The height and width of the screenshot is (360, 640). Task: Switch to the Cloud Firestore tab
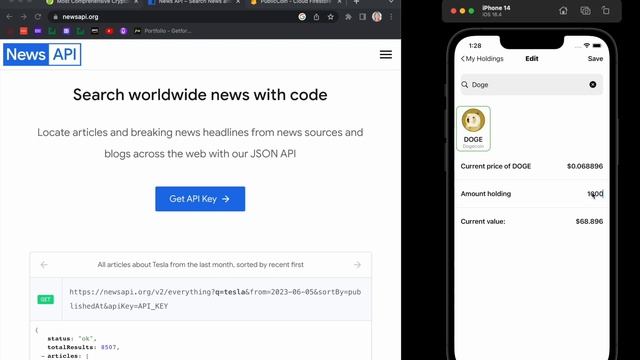296,2
